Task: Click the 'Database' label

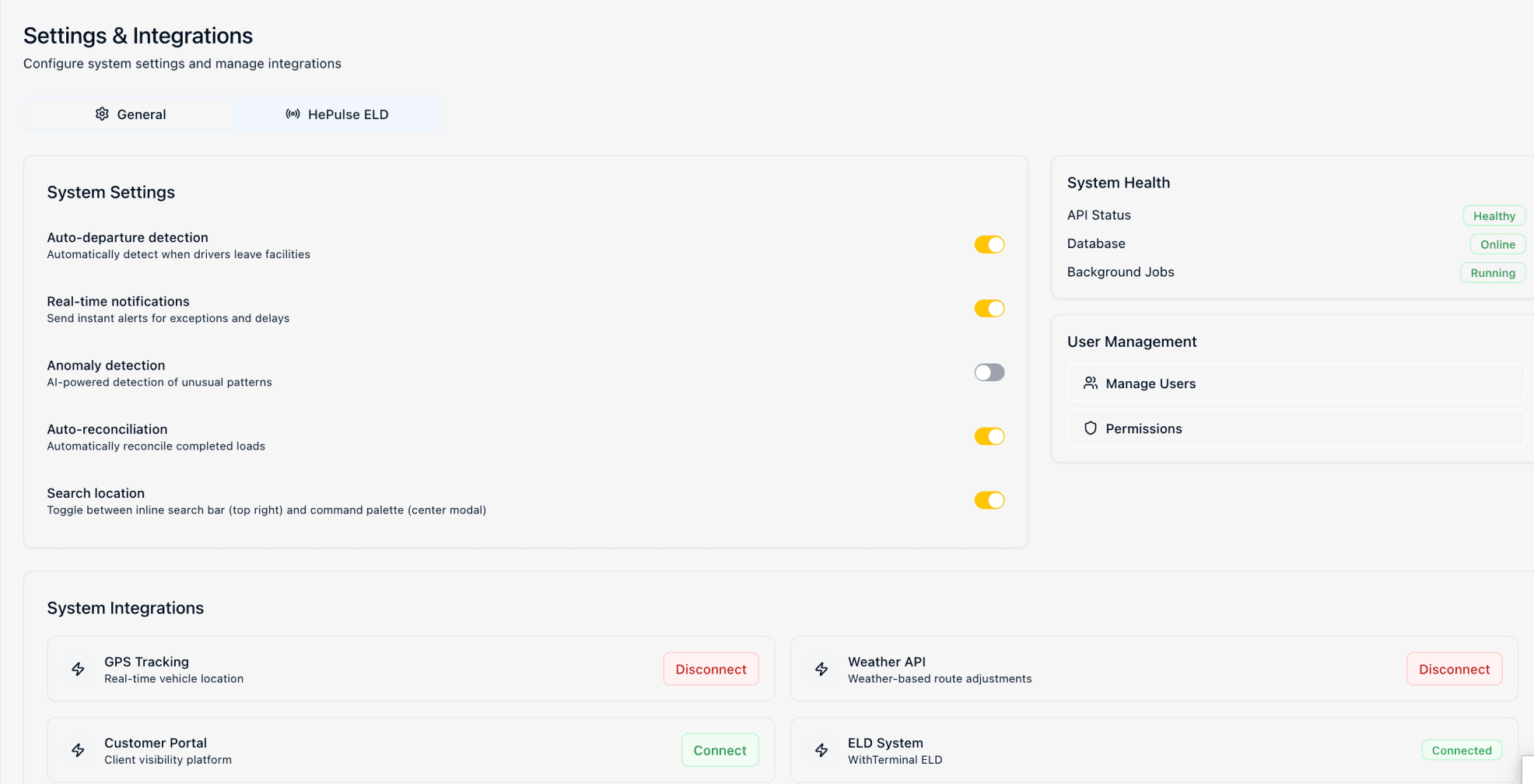Action: click(1096, 243)
